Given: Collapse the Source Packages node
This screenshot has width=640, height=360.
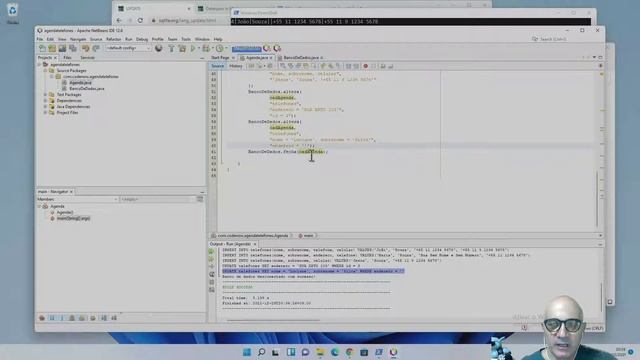Looking at the screenshot, I should [x=45, y=71].
